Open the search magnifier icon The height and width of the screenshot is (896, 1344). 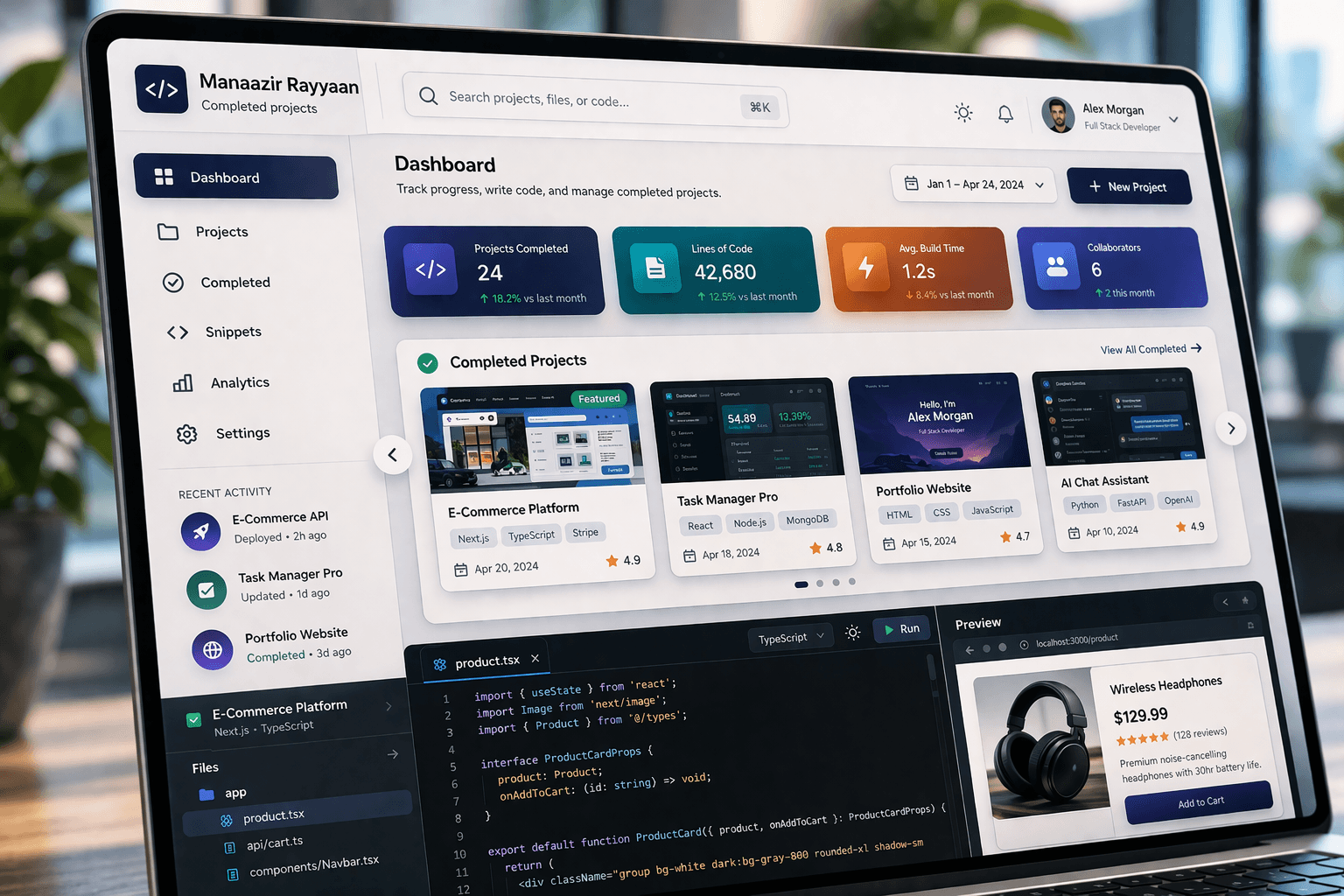click(x=428, y=96)
